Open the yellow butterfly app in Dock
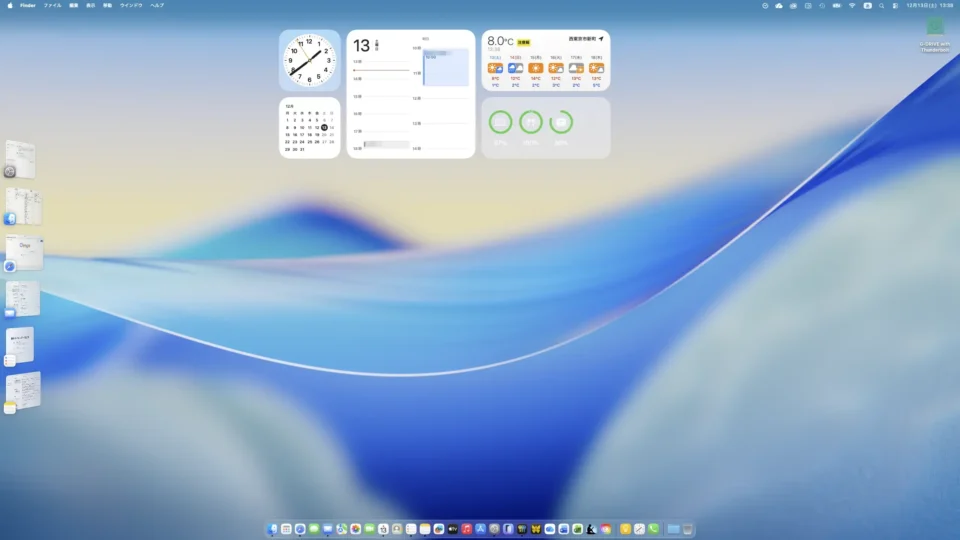The height and width of the screenshot is (540, 960). coord(536,529)
